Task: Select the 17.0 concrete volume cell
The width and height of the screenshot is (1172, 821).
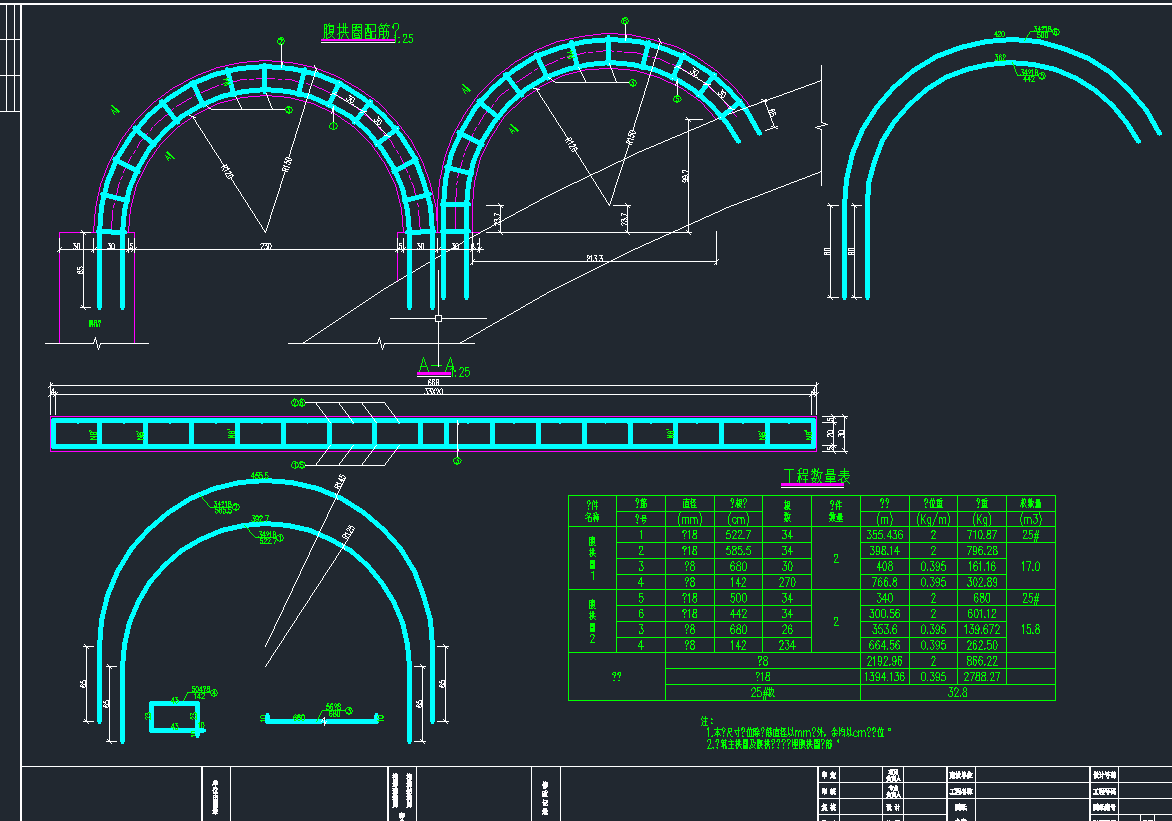Action: (x=1031, y=566)
